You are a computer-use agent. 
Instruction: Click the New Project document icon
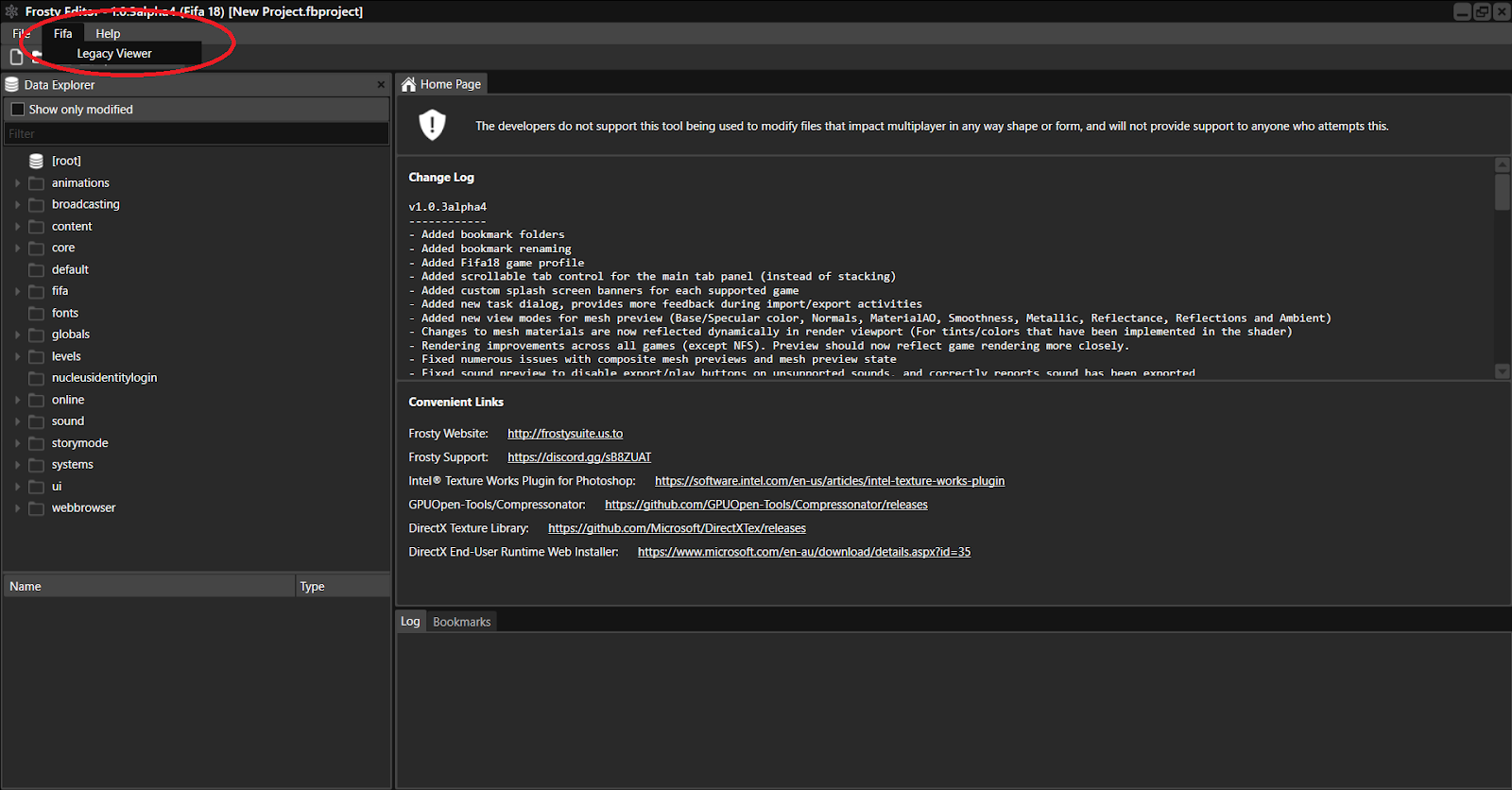16,57
